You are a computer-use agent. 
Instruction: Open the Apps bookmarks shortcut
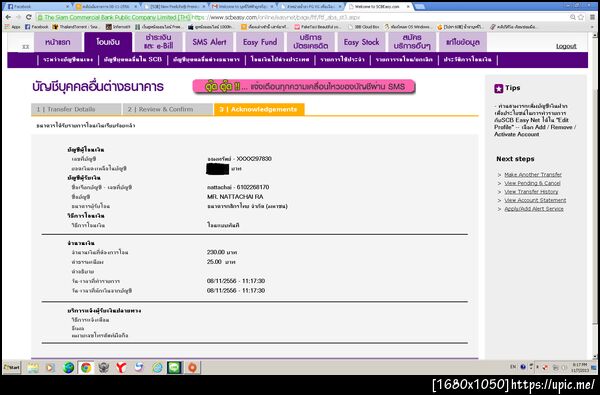(13, 27)
